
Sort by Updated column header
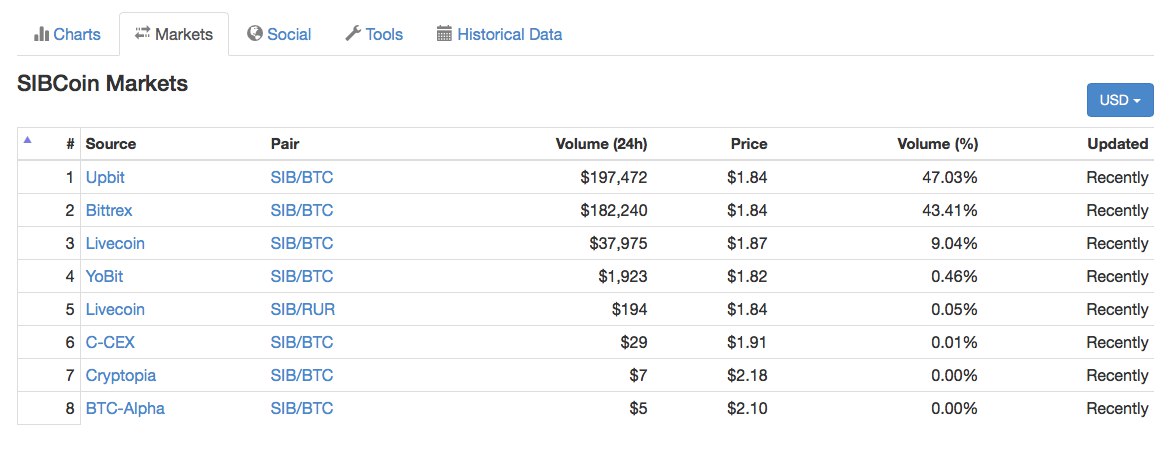pos(1117,144)
